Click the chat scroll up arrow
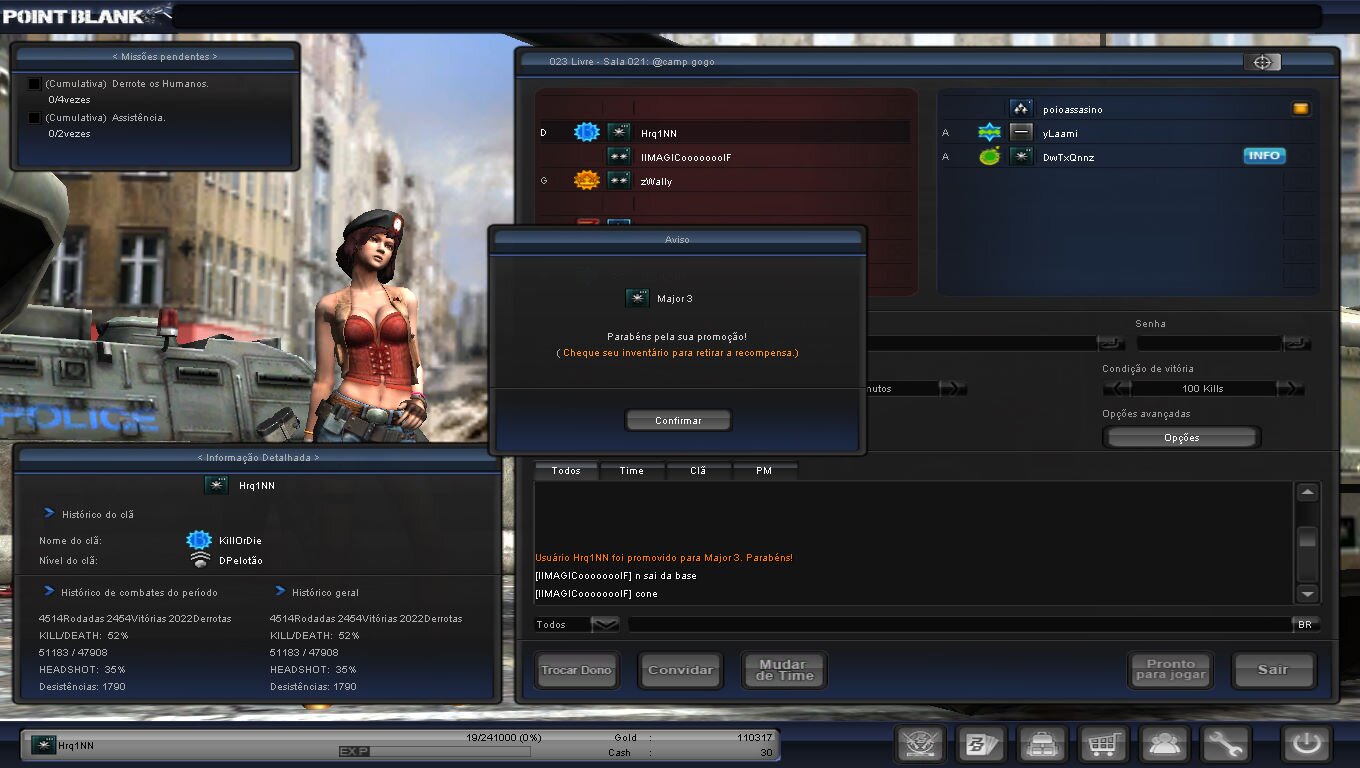 1307,493
